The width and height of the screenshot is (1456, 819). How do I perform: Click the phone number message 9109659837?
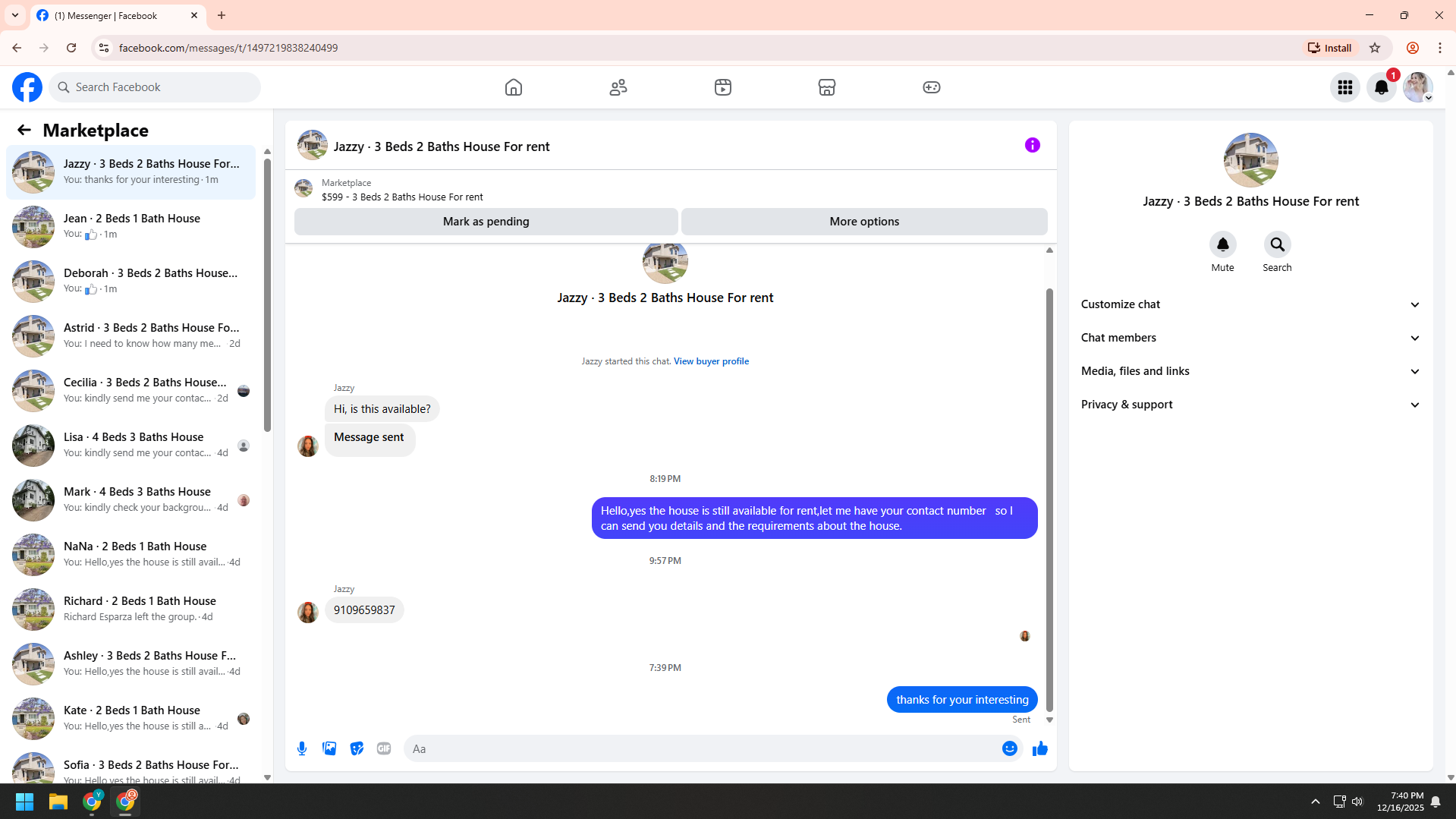tap(364, 610)
